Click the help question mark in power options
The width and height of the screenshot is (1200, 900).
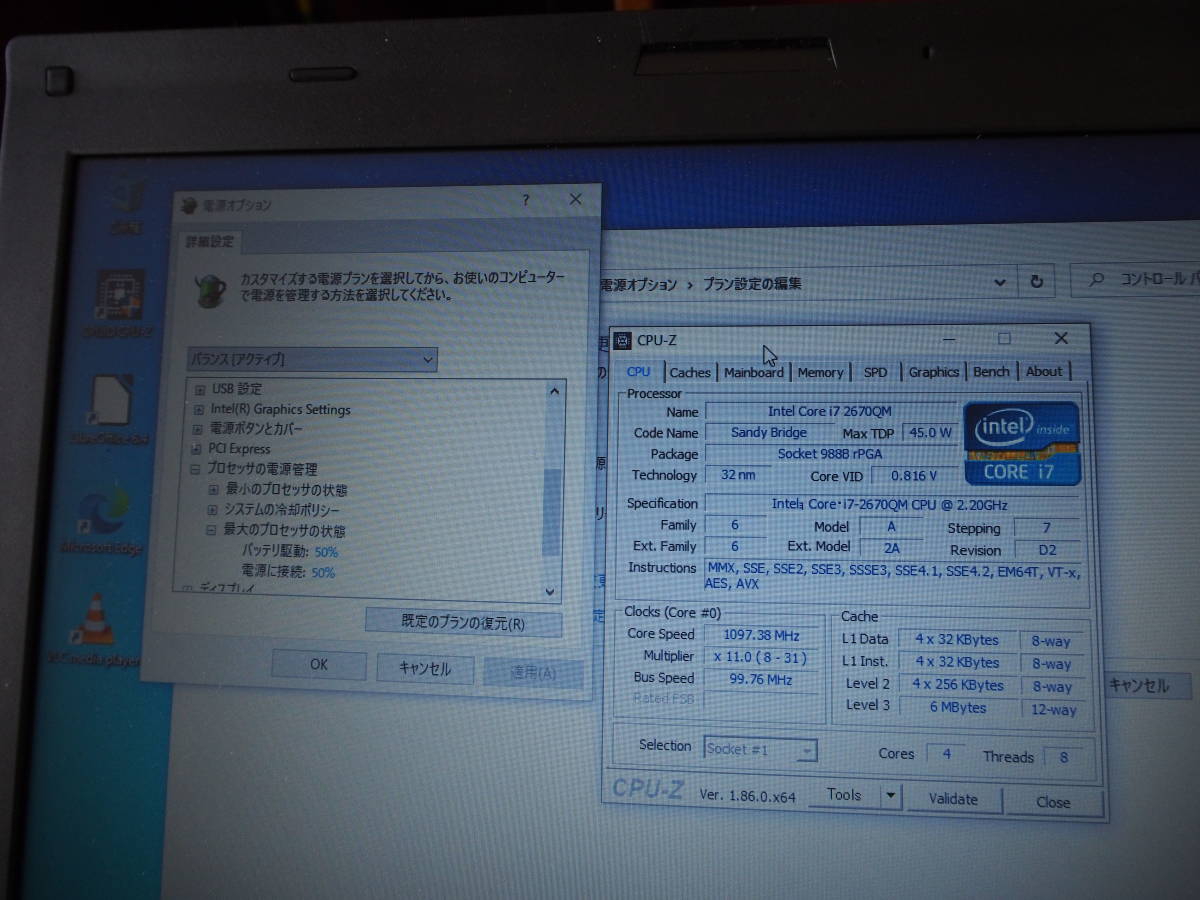pos(526,200)
